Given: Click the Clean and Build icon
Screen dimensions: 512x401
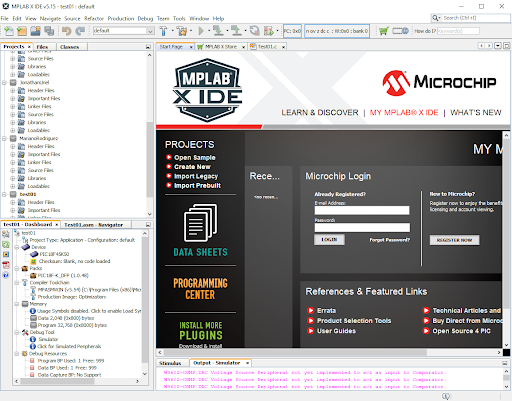Looking at the screenshot, I should click(182, 31).
